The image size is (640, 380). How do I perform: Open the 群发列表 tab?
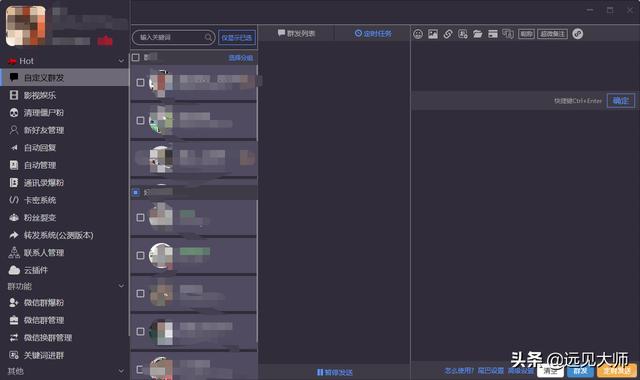pyautogui.click(x=297, y=33)
